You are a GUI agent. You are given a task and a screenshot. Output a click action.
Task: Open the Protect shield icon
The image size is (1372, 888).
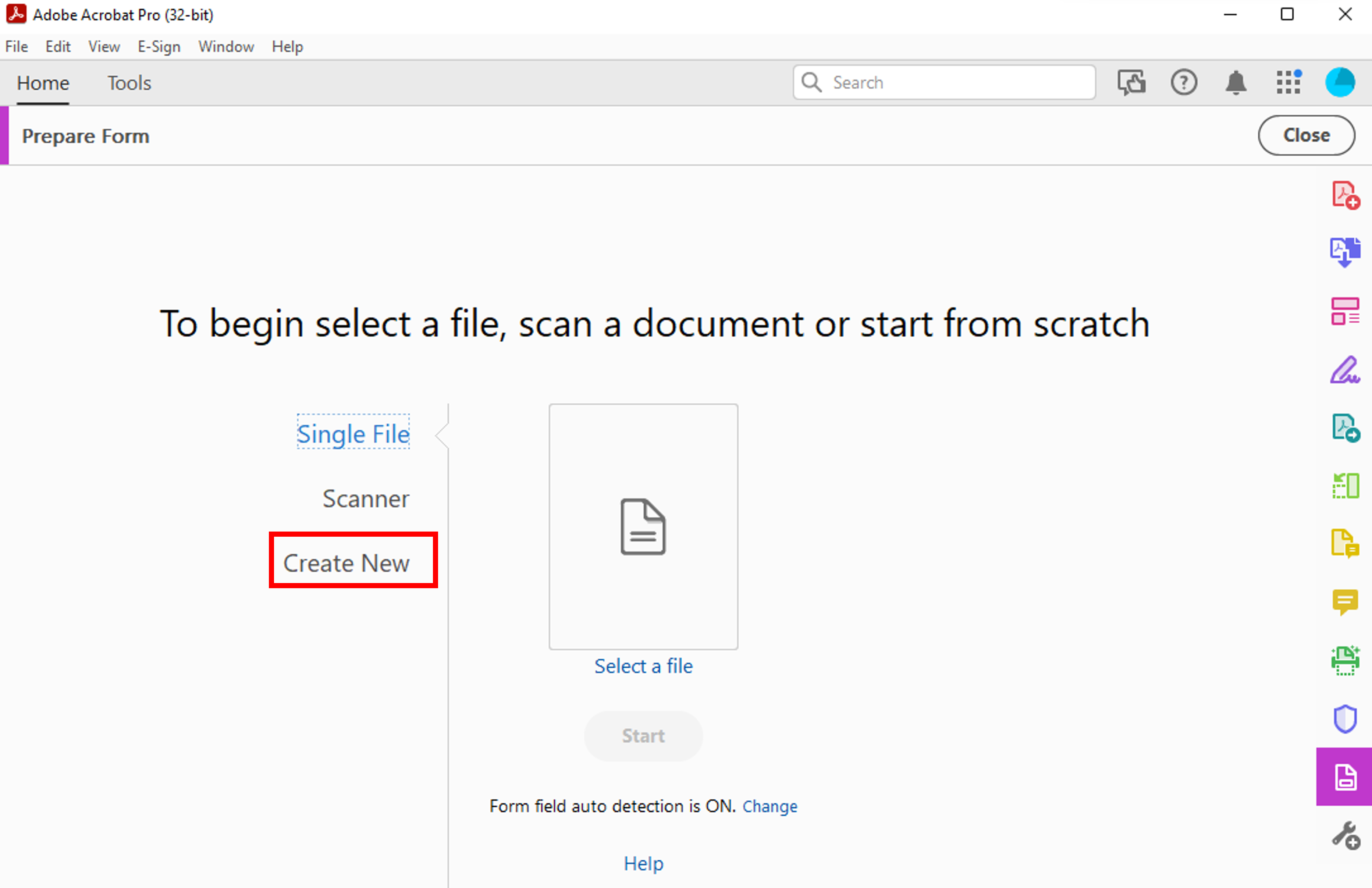(x=1346, y=718)
